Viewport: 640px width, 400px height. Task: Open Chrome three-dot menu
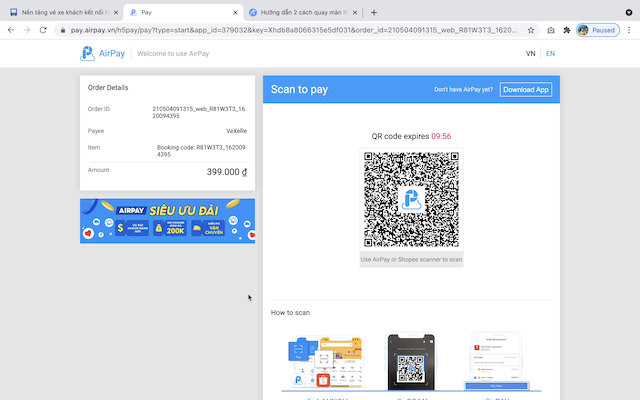(629, 30)
